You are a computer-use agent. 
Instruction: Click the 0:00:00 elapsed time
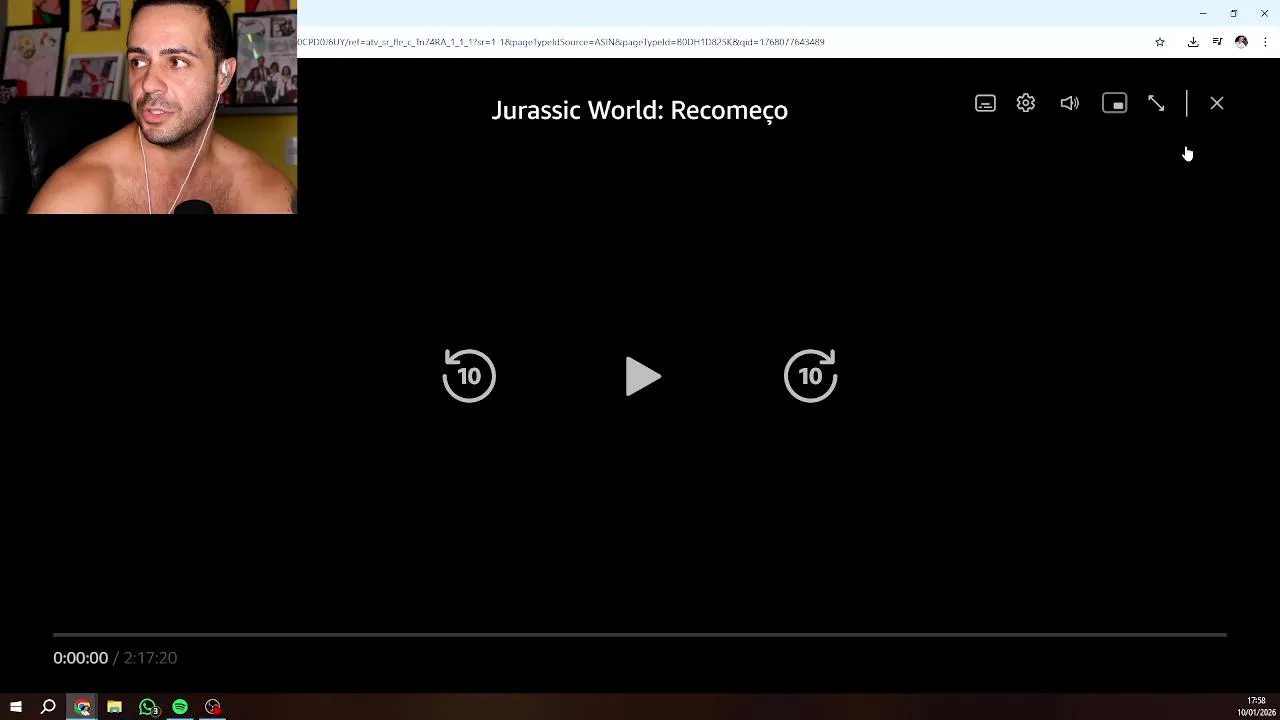point(80,658)
